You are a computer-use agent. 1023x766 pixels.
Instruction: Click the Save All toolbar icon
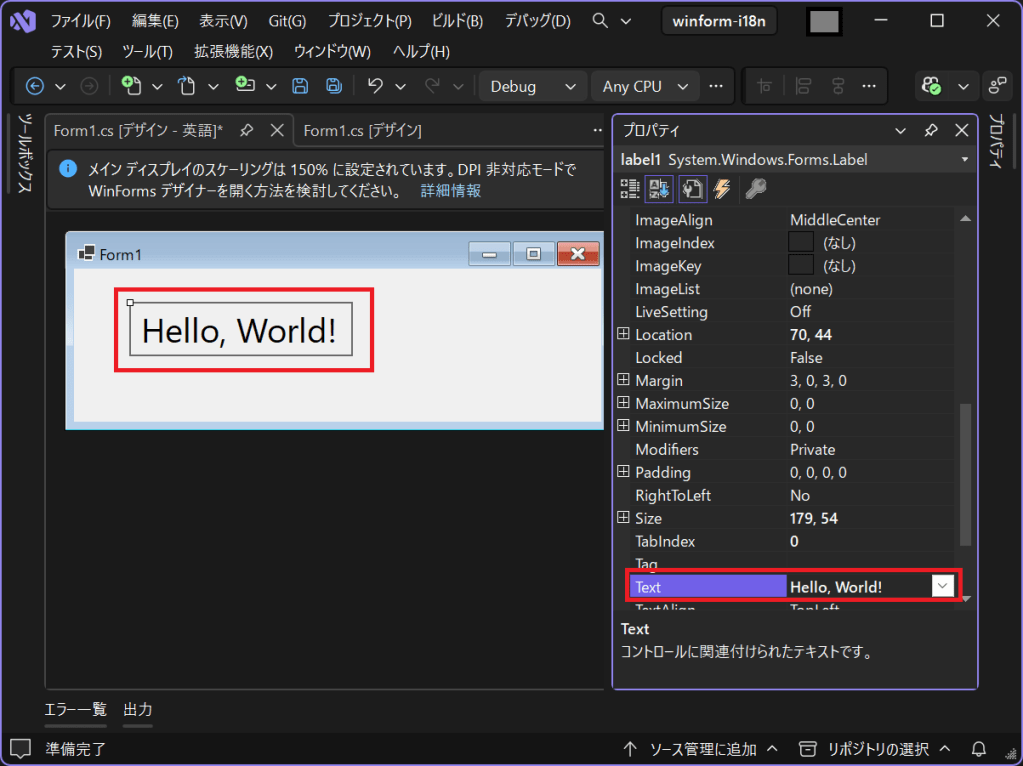(x=334, y=87)
